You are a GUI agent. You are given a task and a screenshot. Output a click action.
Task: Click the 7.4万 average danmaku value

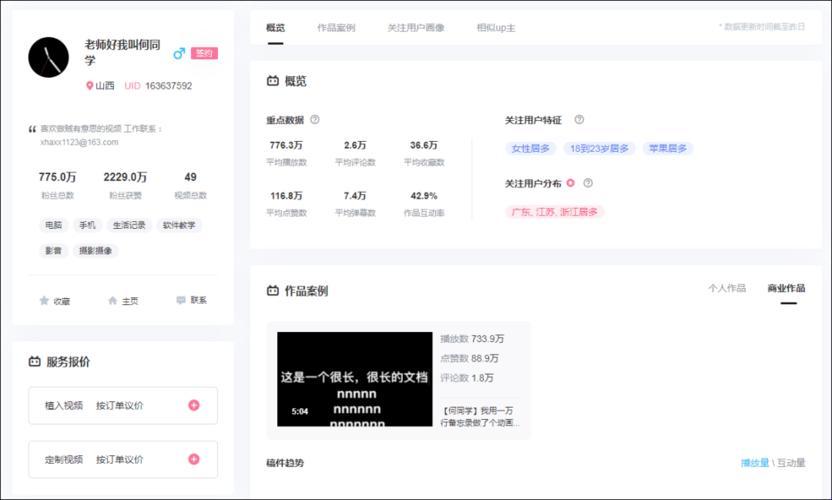pyautogui.click(x=355, y=195)
